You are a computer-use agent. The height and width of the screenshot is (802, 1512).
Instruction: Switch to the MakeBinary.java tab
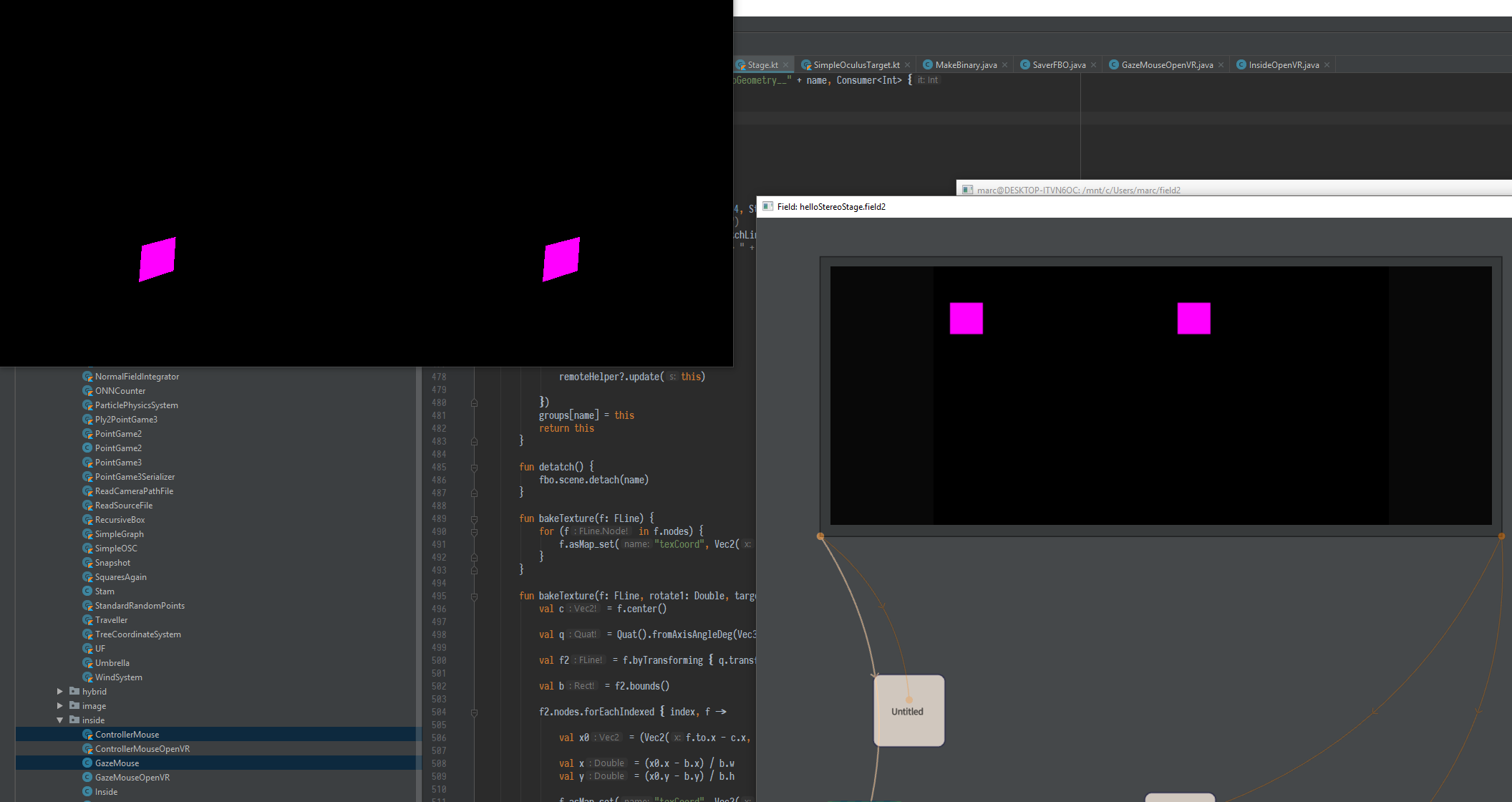pos(966,65)
